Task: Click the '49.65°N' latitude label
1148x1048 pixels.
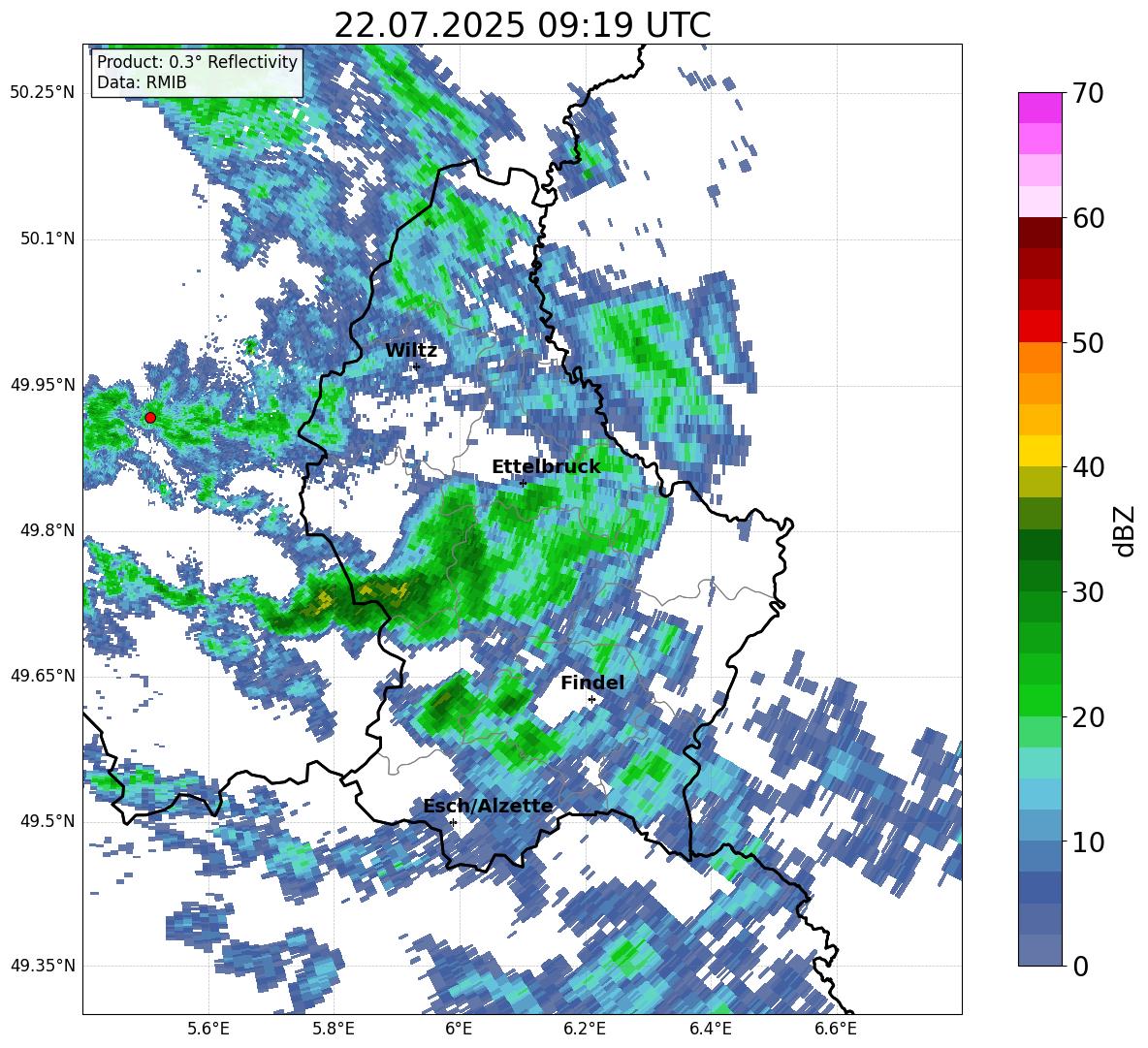Action: [43, 676]
